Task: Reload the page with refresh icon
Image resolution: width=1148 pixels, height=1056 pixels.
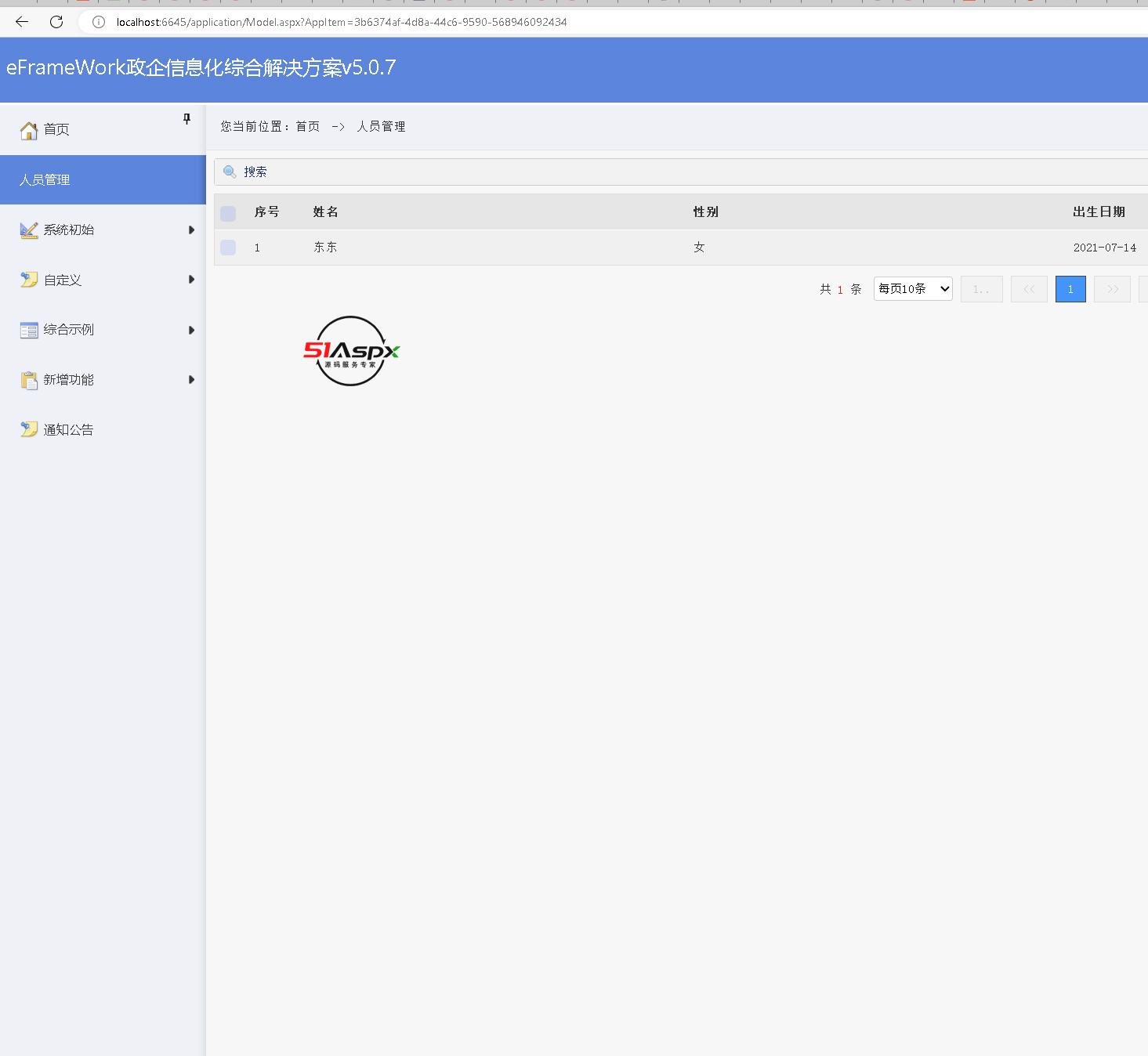Action: point(56,22)
